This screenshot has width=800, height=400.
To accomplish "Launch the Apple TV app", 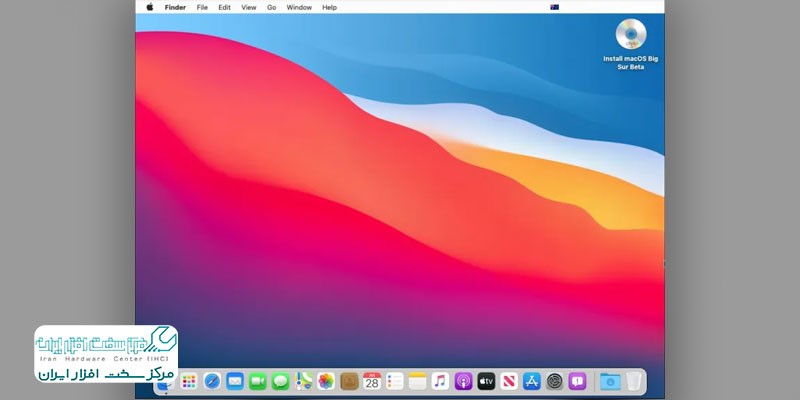I will 486,381.
